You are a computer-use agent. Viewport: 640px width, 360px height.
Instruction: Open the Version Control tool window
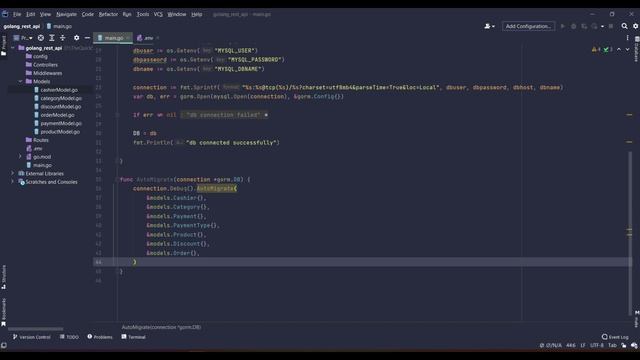31,337
